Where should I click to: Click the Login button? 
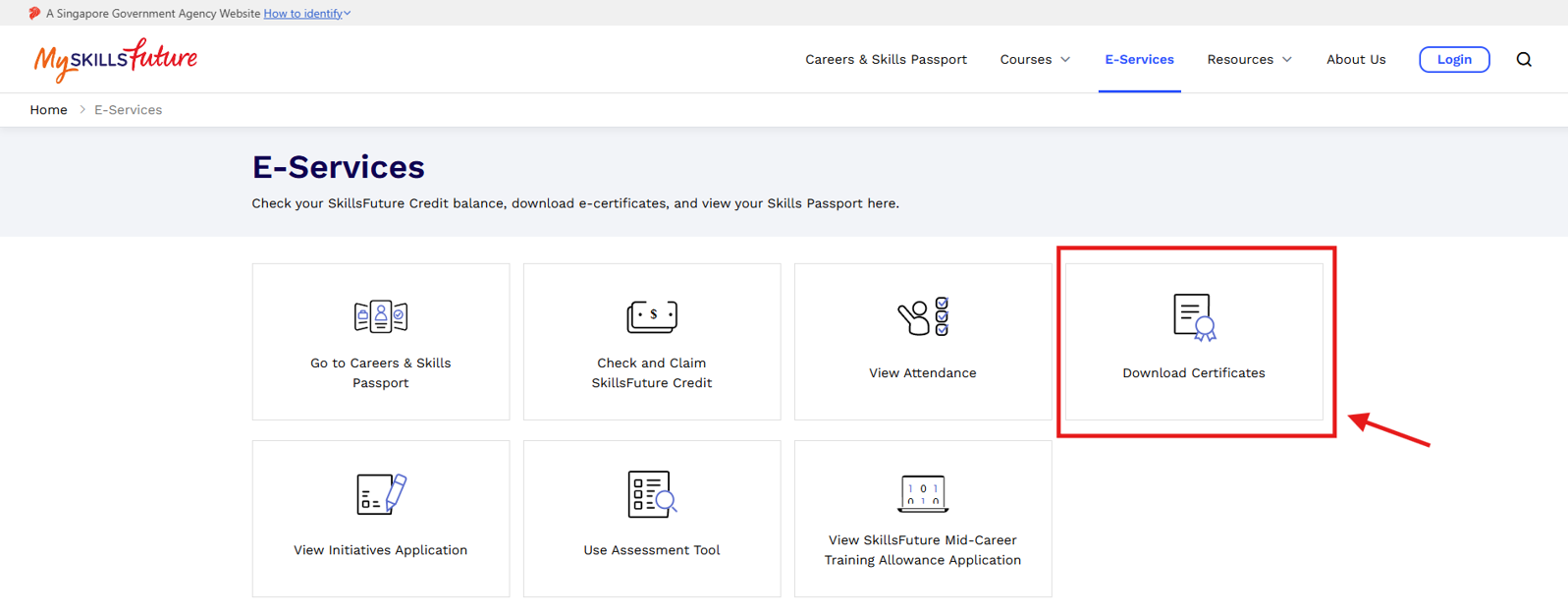coord(1454,60)
